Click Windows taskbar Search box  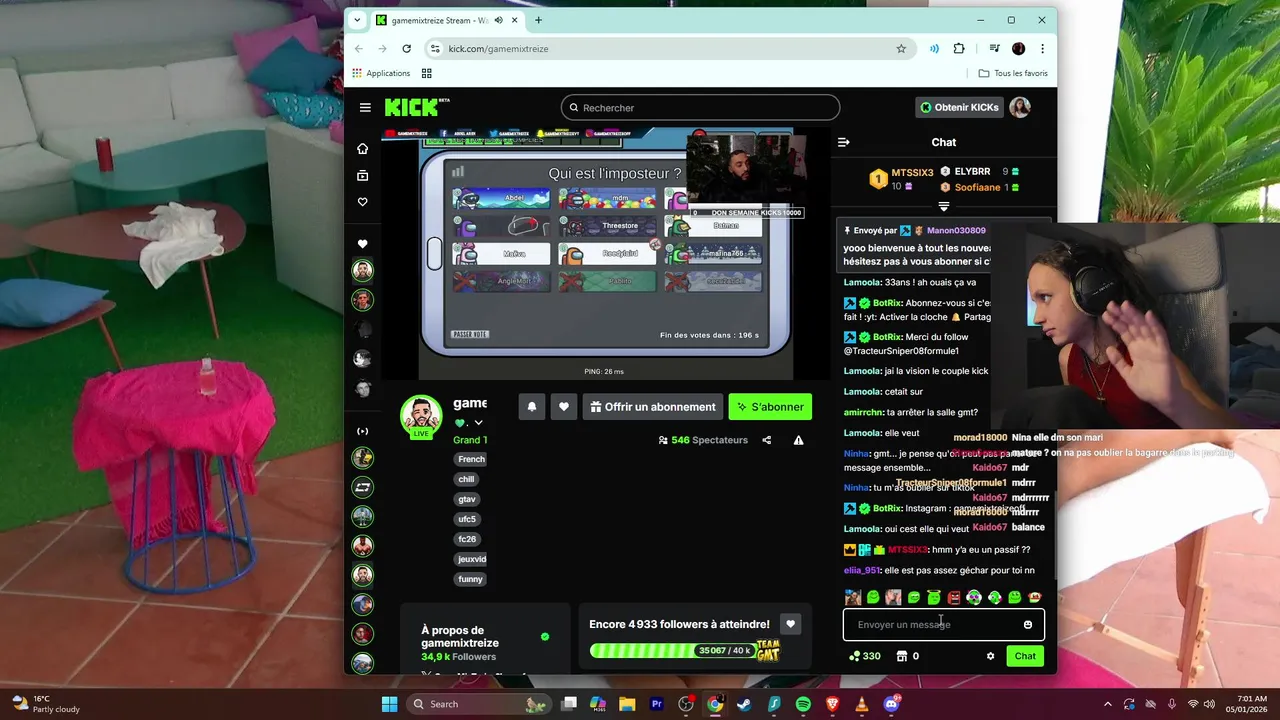(478, 704)
